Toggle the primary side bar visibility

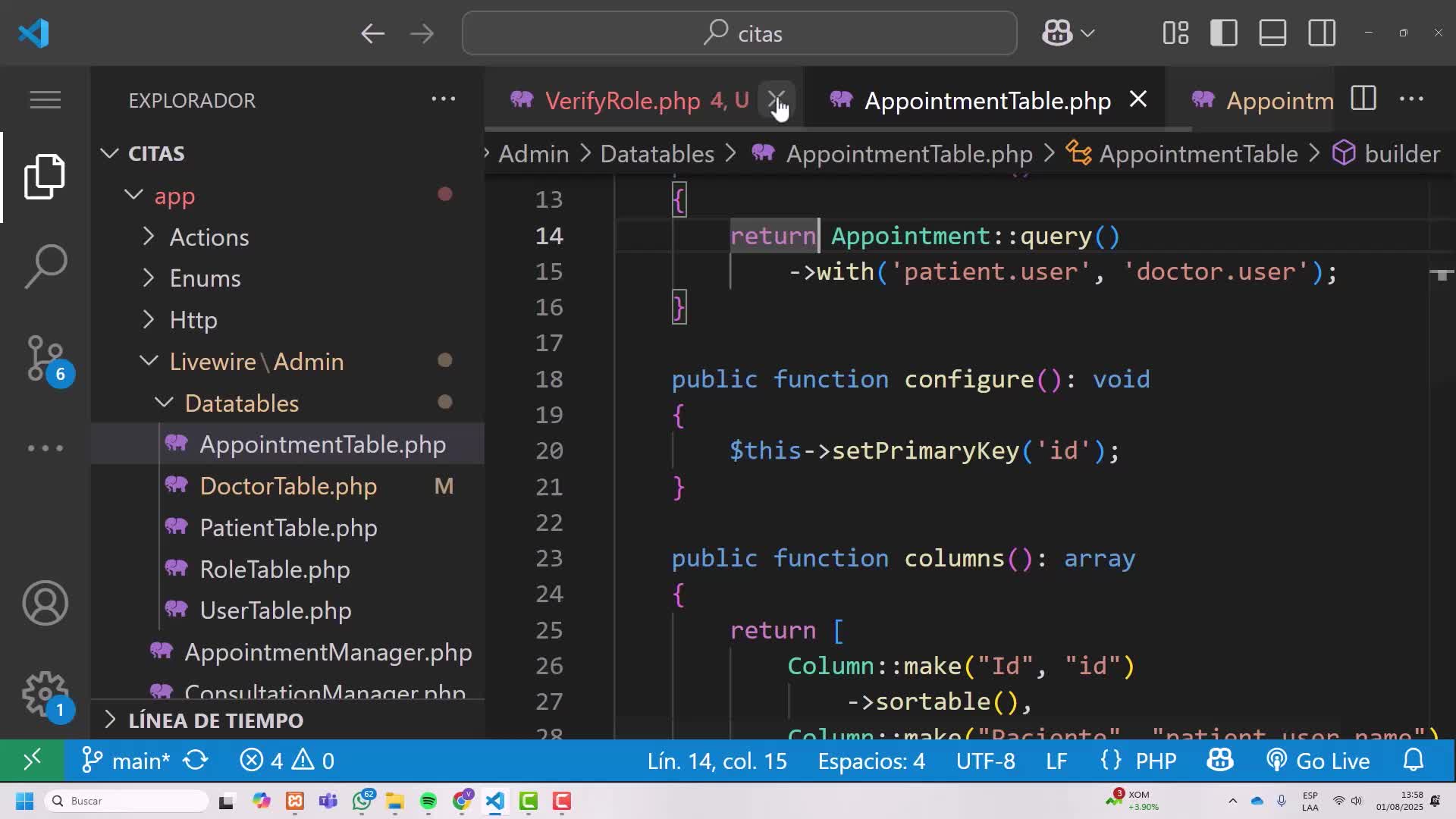[1224, 33]
